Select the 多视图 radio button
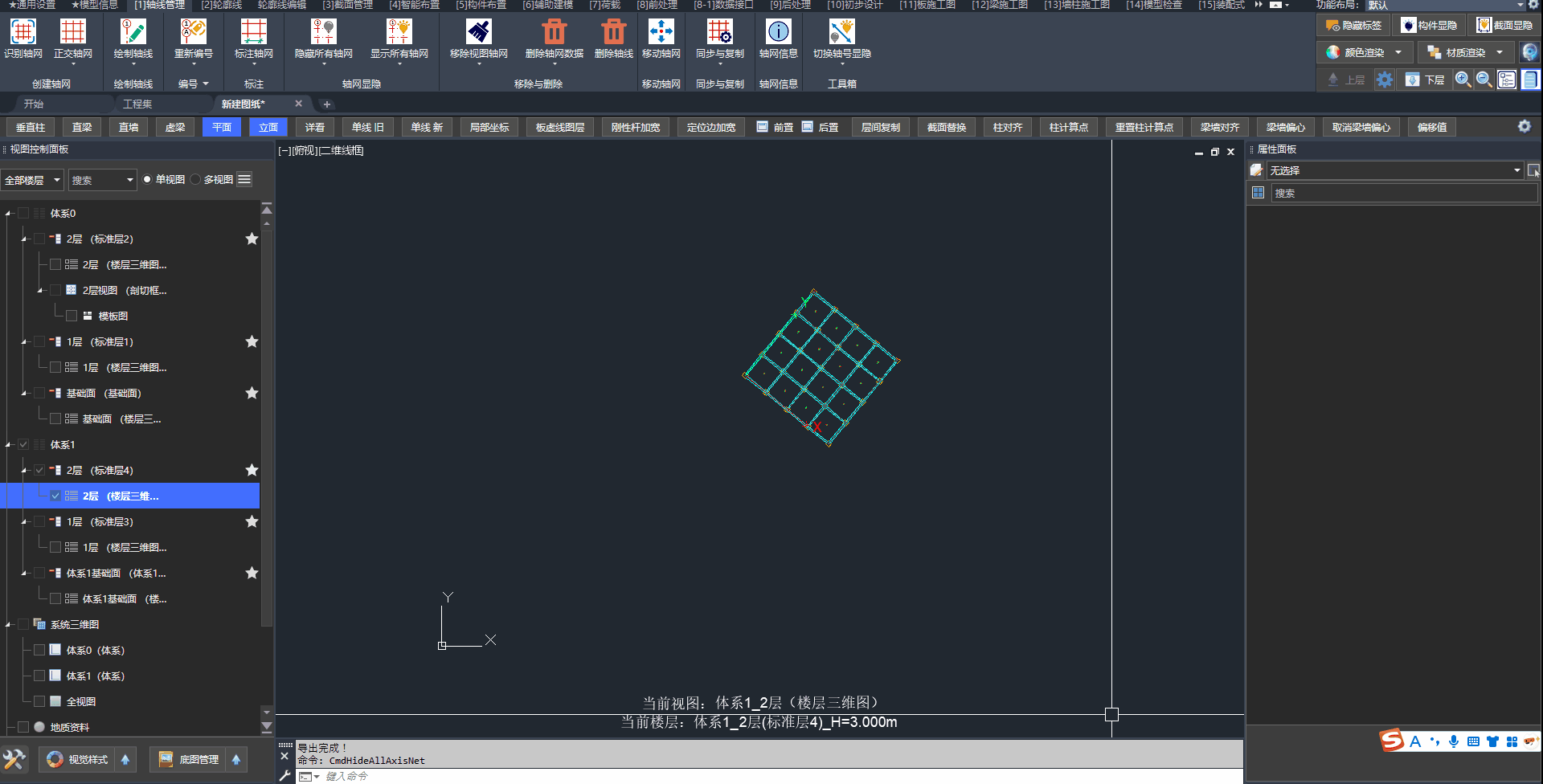Viewport: 1543px width, 784px height. 196,180
